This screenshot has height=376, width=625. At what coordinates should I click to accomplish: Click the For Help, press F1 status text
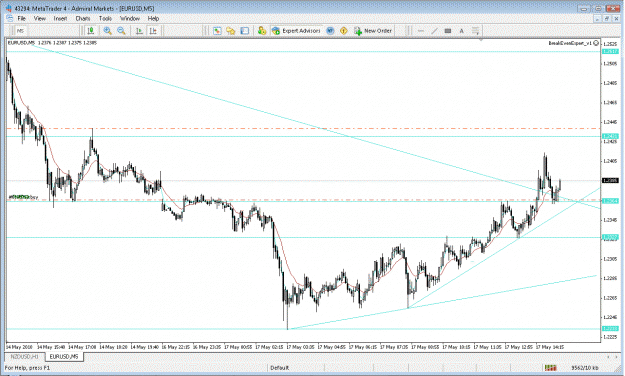point(27,368)
